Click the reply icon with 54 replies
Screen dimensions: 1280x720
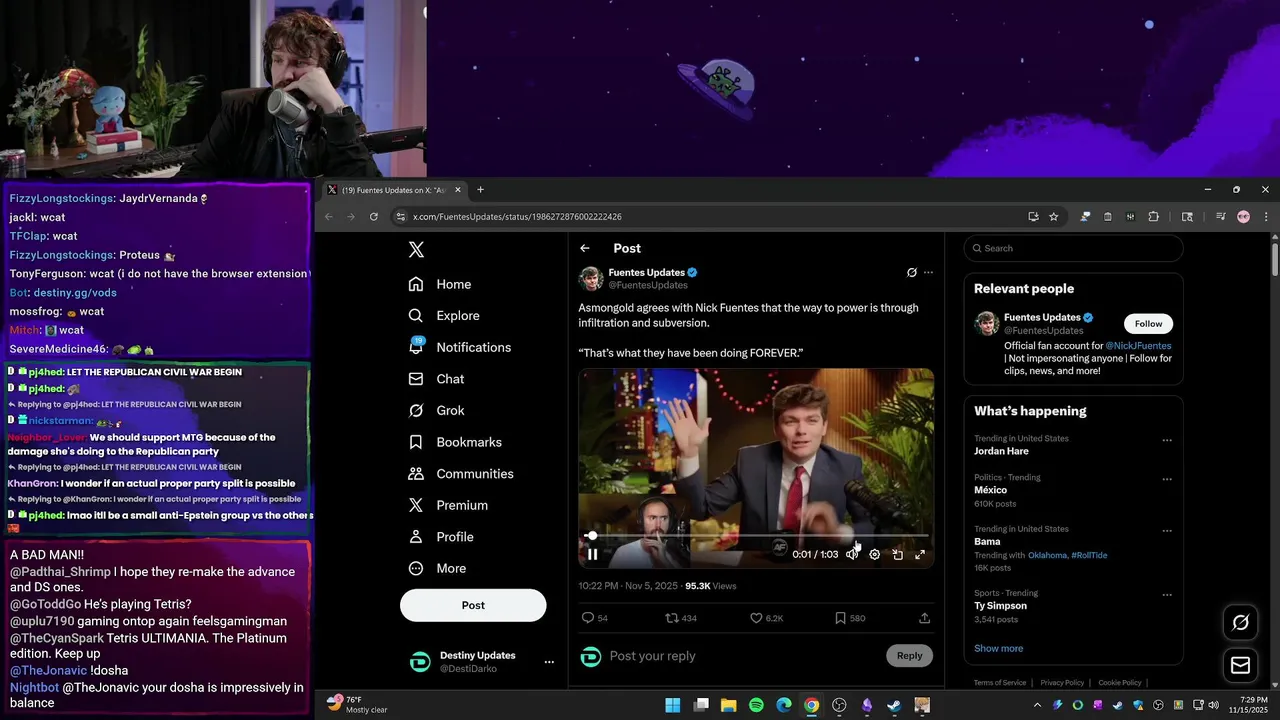click(588, 618)
